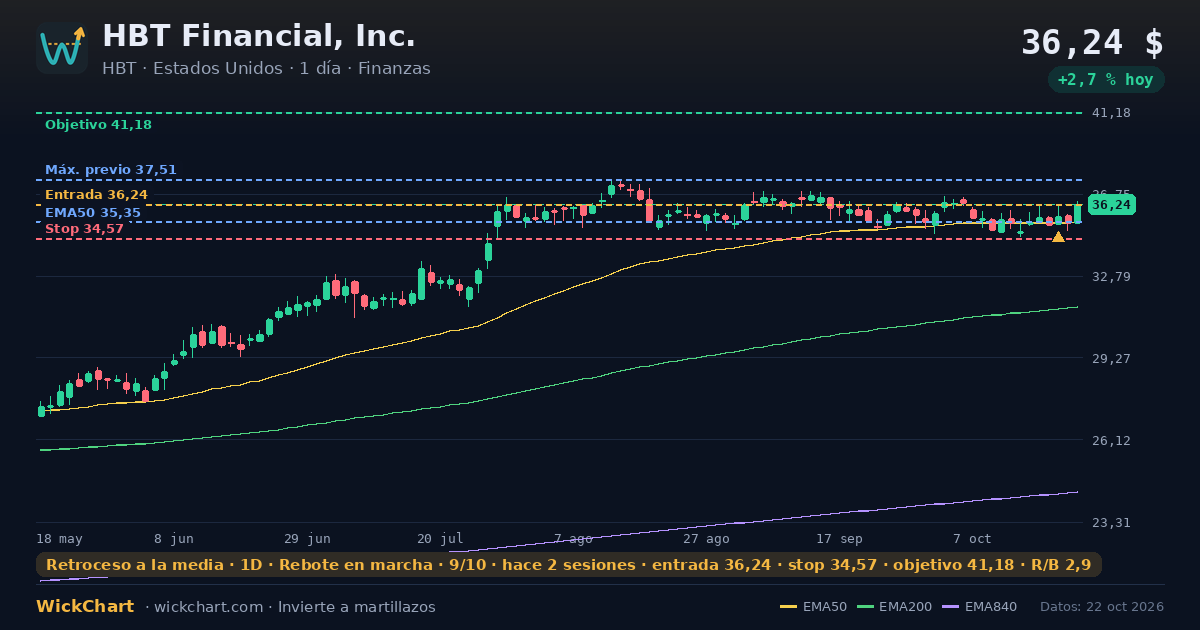Click the '17 sep' date label
The width and height of the screenshot is (1200, 630).
pos(839,539)
